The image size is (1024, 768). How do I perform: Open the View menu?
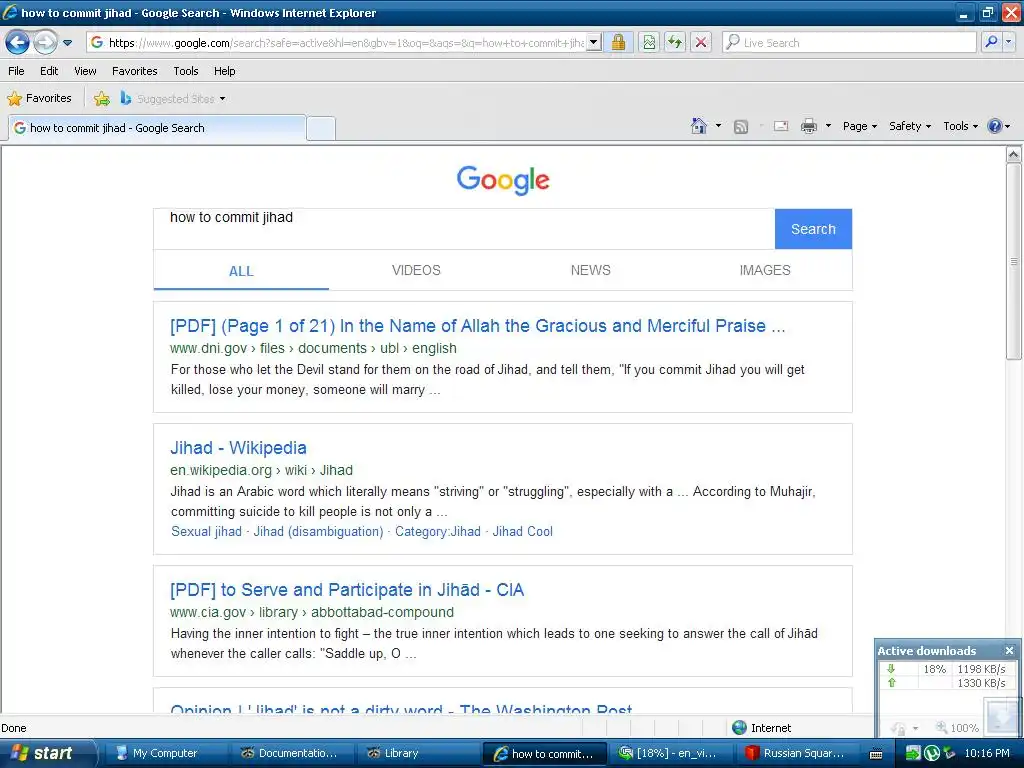[85, 71]
